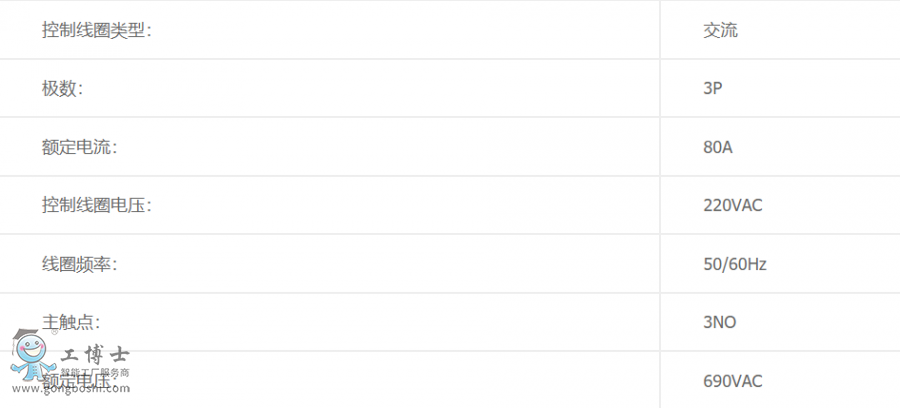Click the graduation cap on the mascot
Image resolution: width=900 pixels, height=408 pixels.
[x=26, y=334]
